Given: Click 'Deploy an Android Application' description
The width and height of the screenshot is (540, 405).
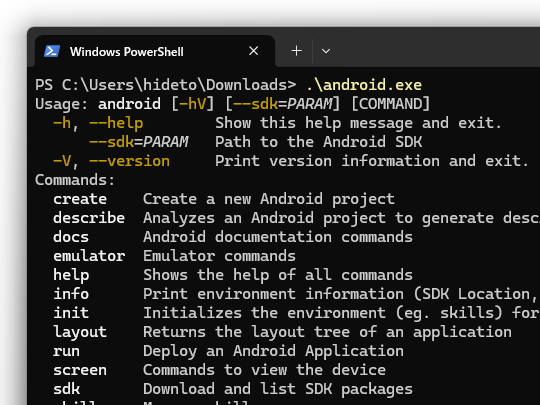Looking at the screenshot, I should [273, 351].
